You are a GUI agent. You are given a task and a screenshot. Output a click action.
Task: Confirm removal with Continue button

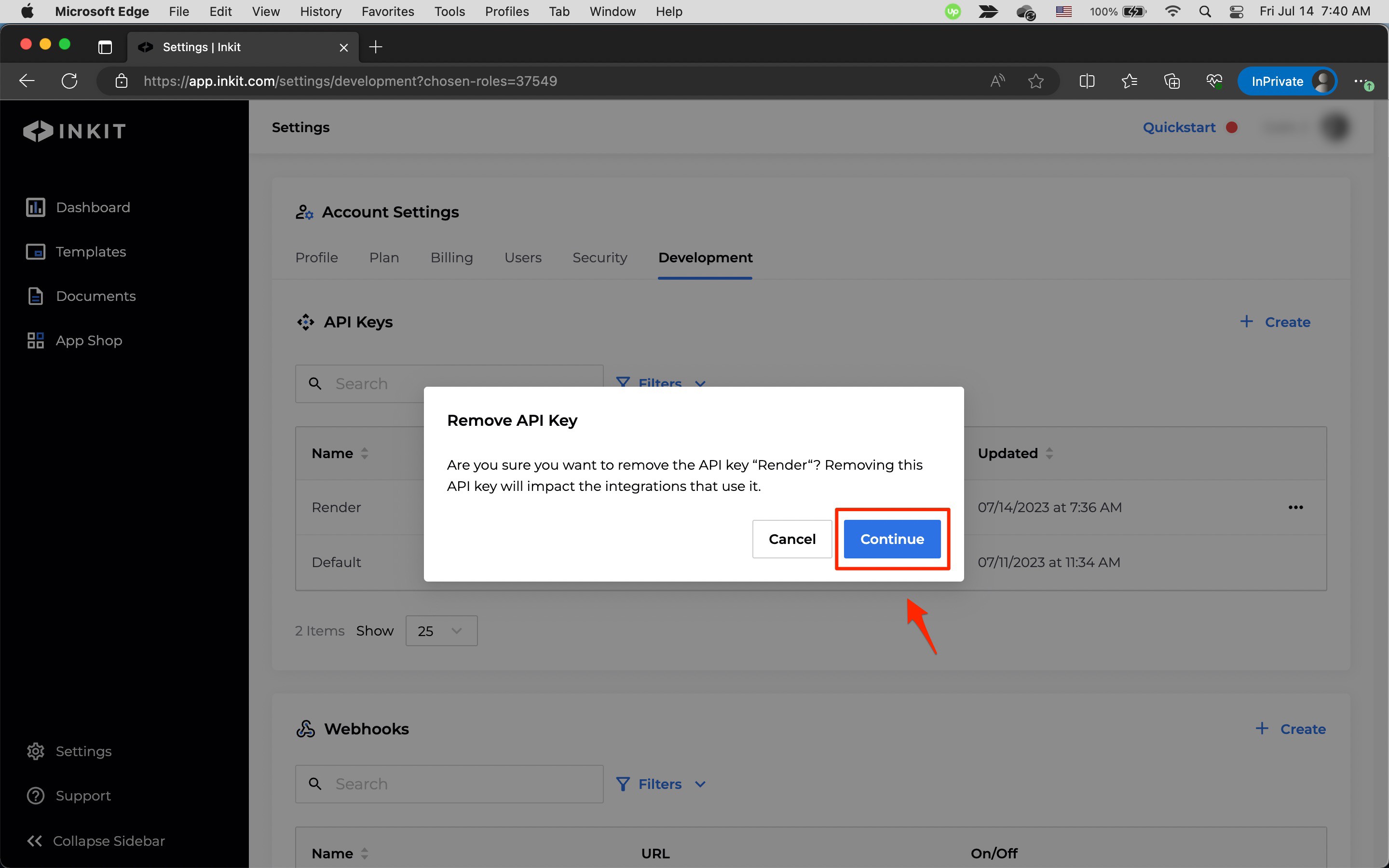point(891,539)
